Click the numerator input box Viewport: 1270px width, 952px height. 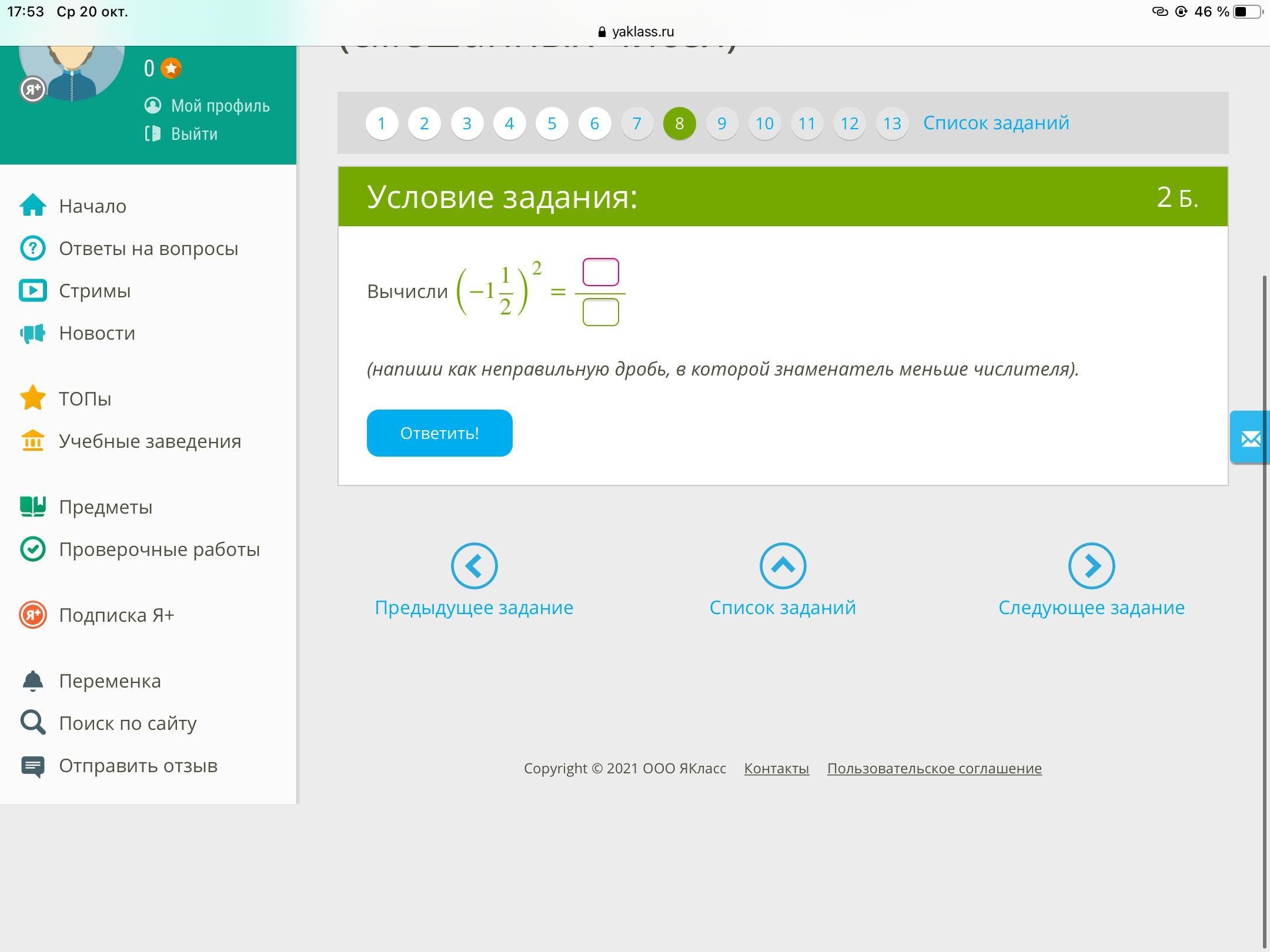(600, 272)
